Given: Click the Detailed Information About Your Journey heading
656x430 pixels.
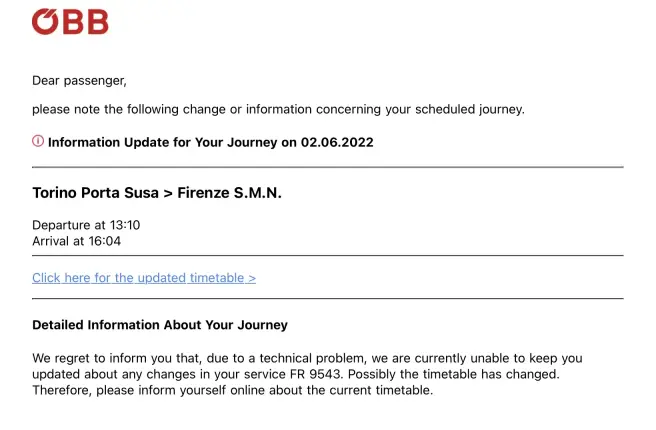Looking at the screenshot, I should (x=160, y=325).
